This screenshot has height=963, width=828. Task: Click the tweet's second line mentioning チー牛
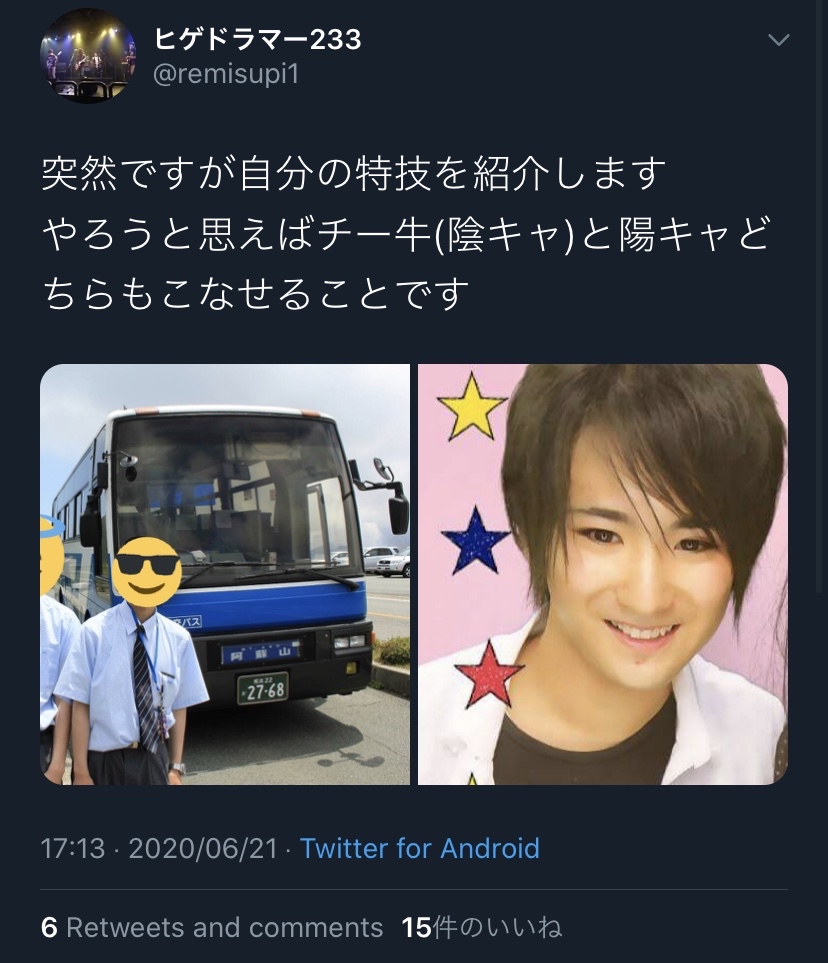point(405,234)
